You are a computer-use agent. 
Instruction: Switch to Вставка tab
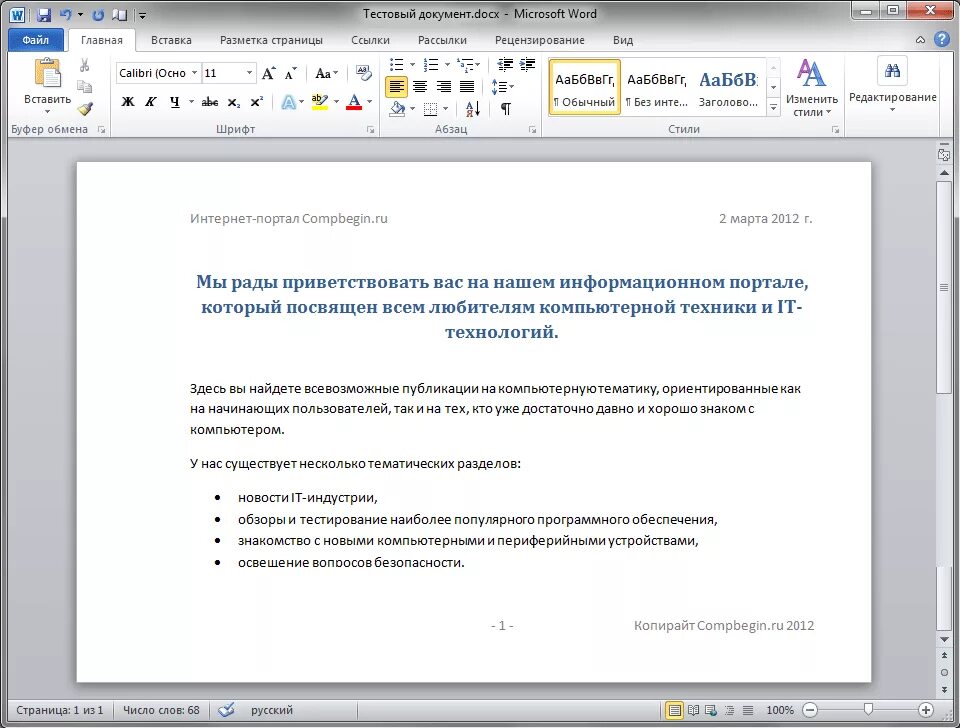pos(171,40)
